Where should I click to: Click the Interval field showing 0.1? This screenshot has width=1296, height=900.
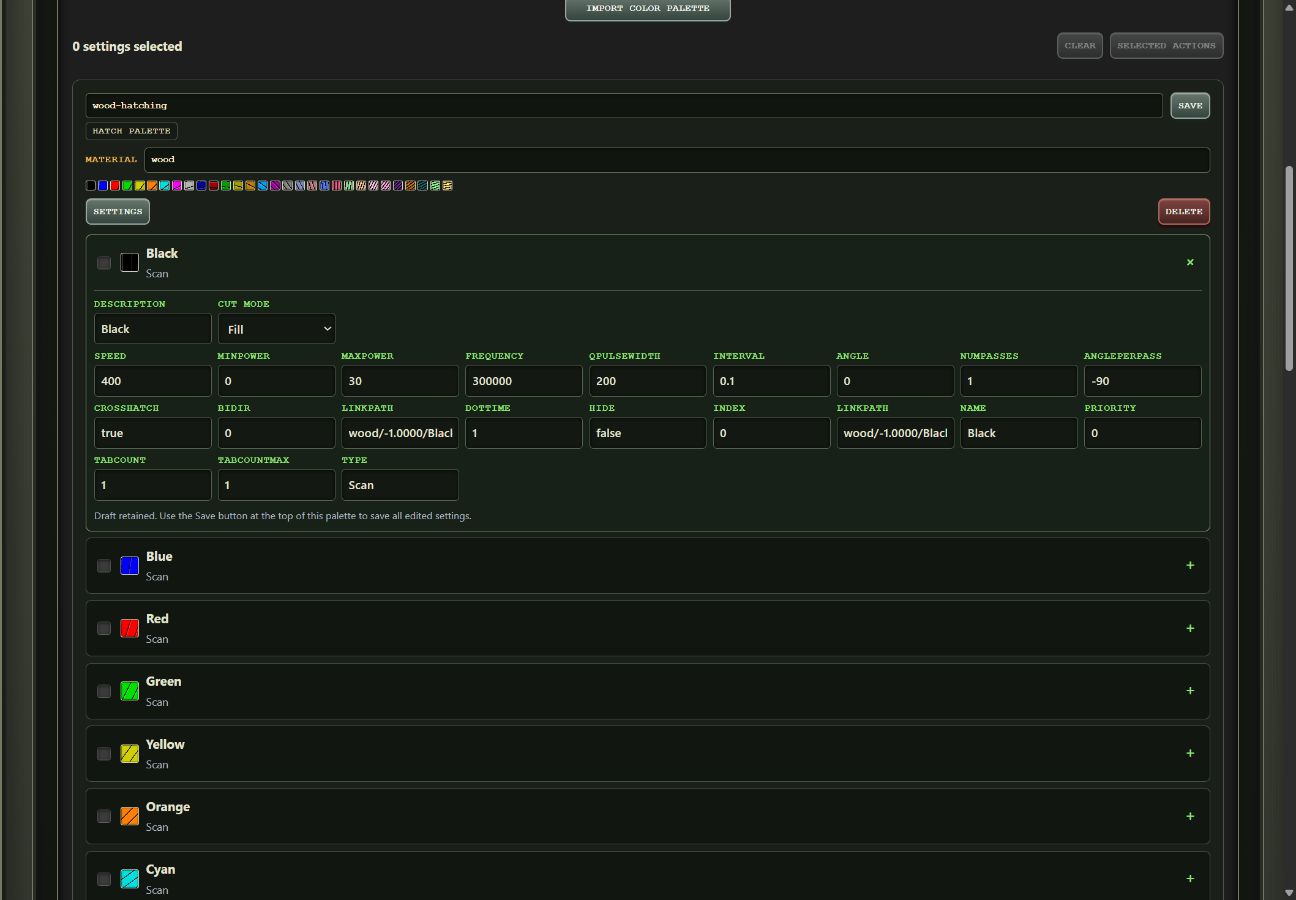click(772, 381)
